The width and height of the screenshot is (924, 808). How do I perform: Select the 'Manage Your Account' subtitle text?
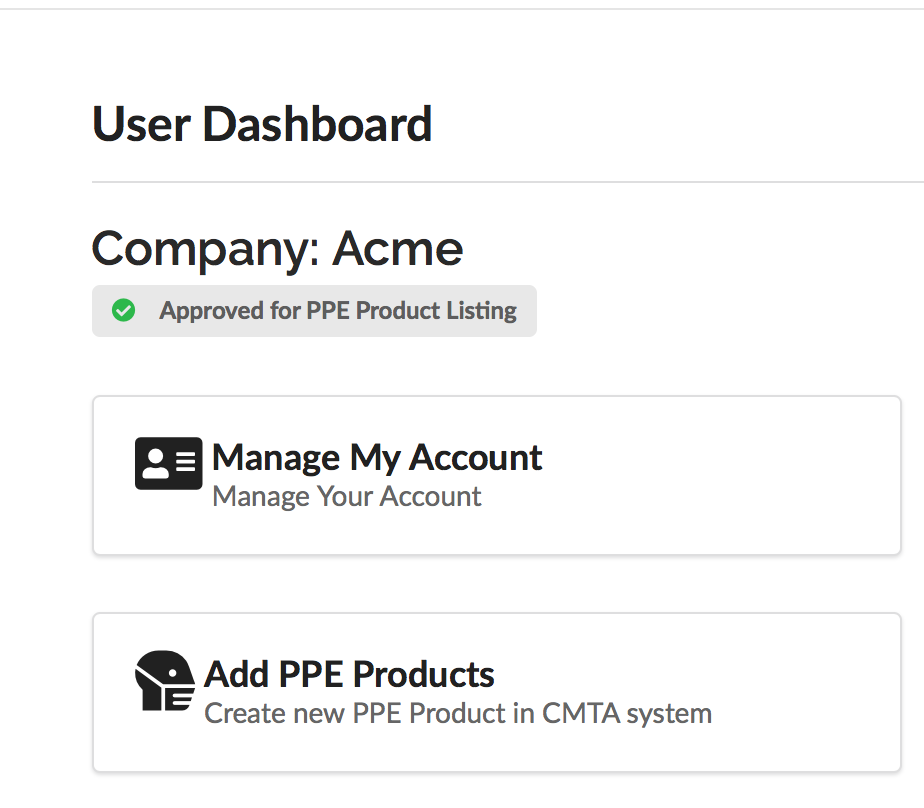[x=346, y=496]
